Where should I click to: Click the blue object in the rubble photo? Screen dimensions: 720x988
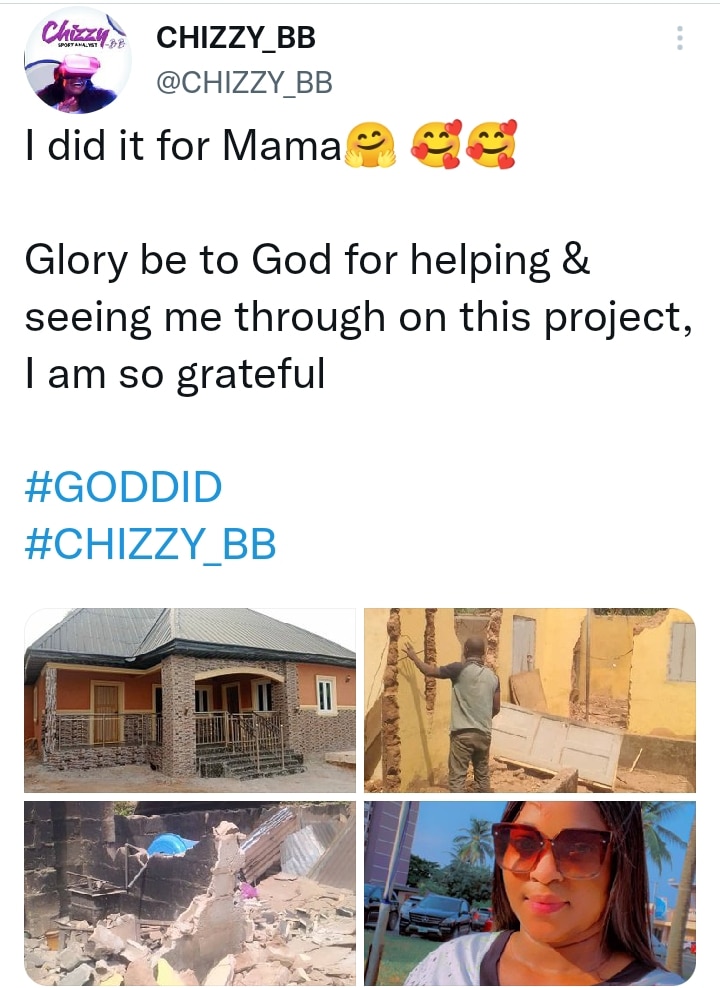pos(172,845)
